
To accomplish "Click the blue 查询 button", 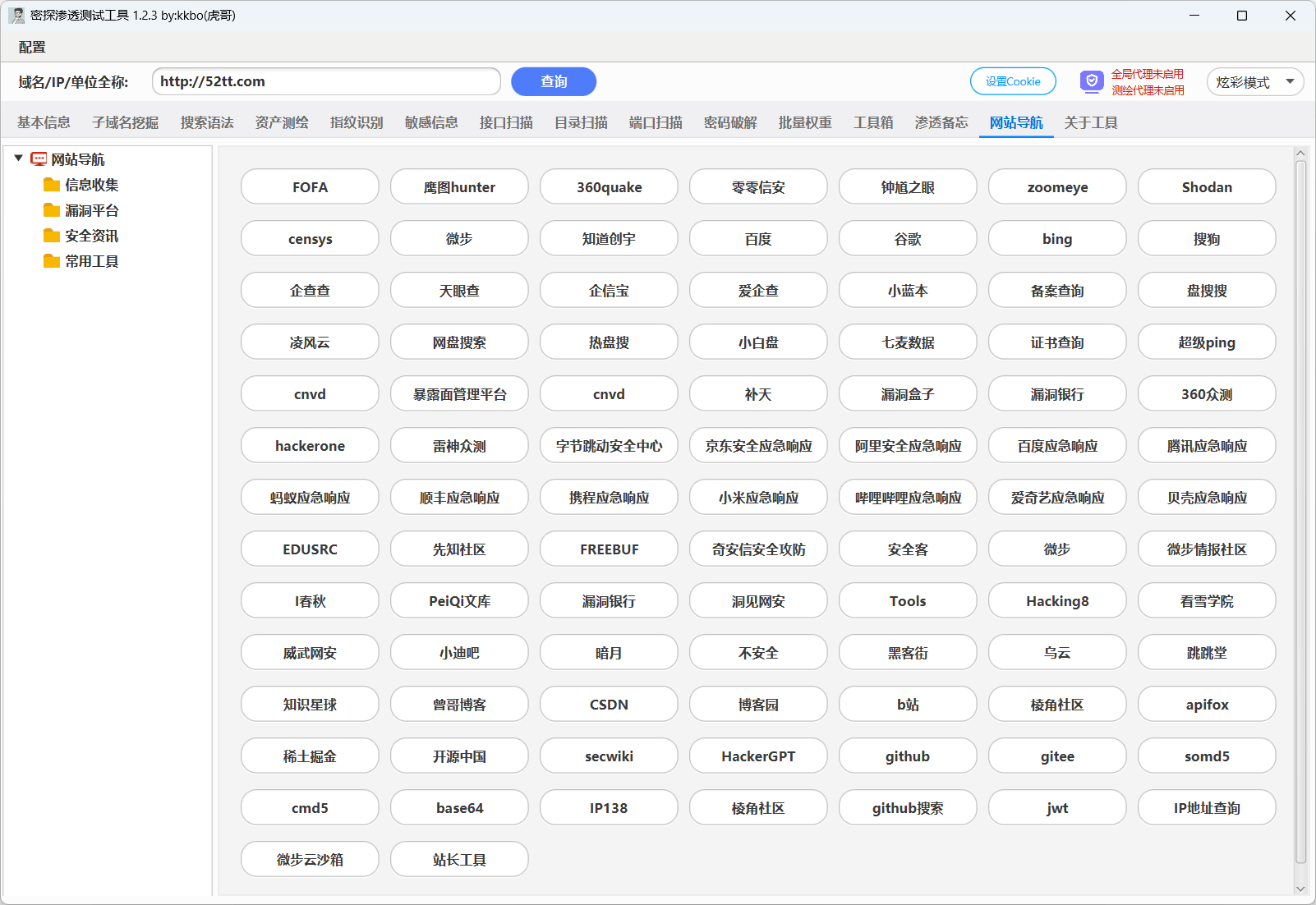I will pyautogui.click(x=554, y=81).
